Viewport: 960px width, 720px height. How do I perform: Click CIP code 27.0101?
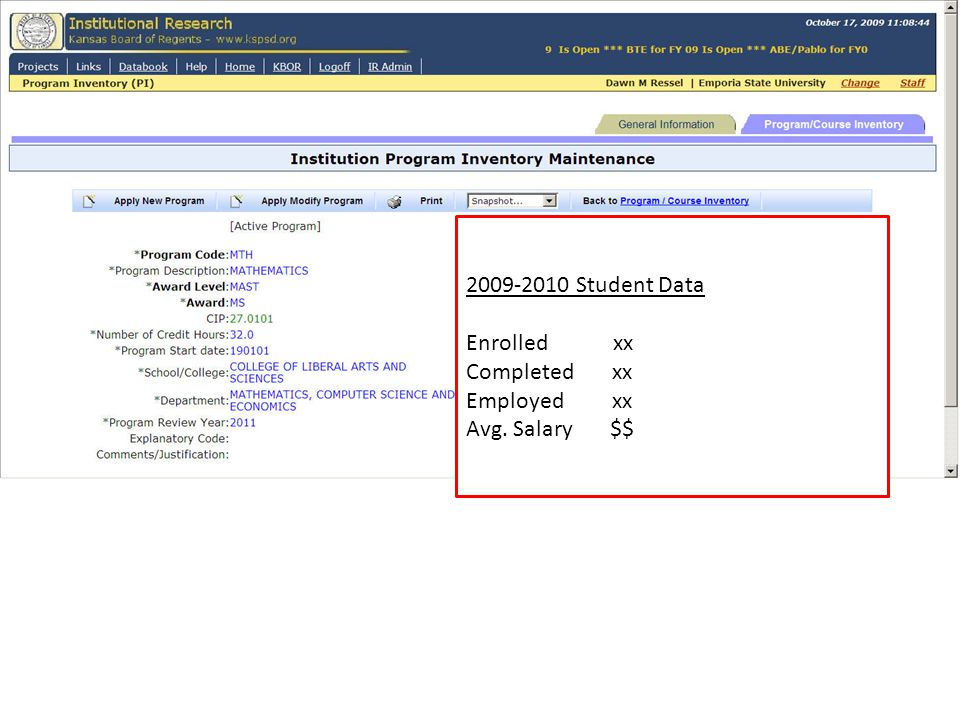tap(251, 318)
